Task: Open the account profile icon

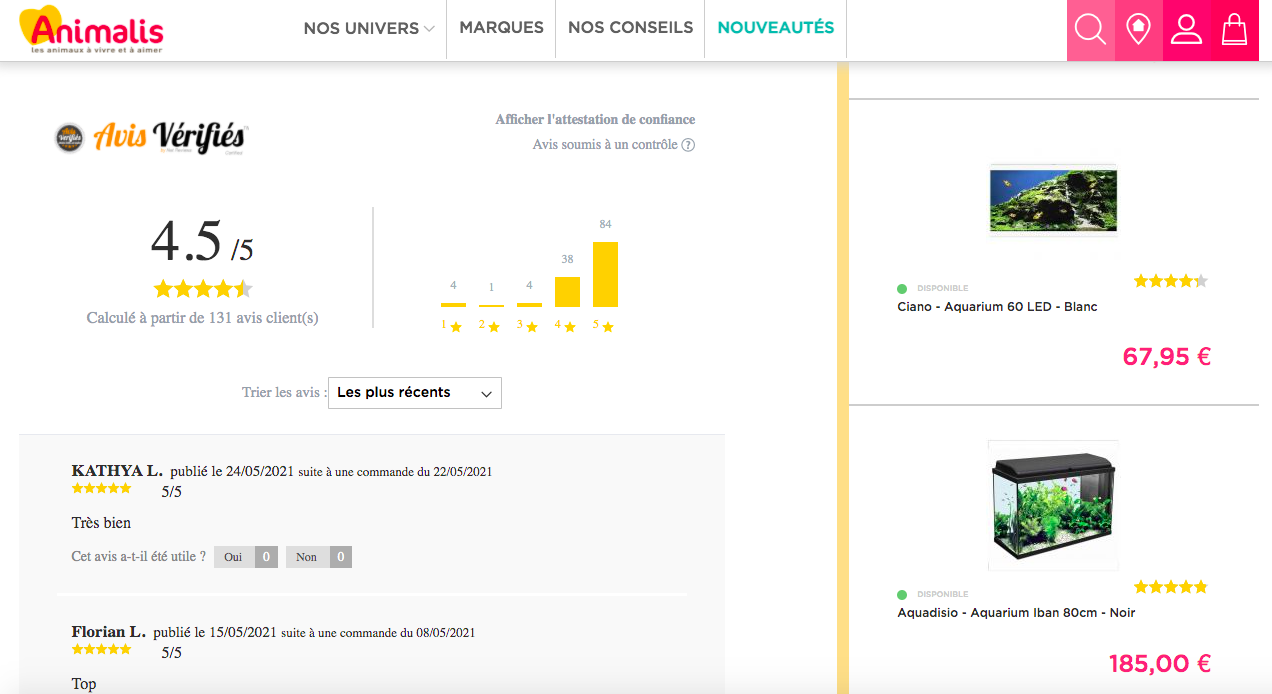Action: (1186, 29)
